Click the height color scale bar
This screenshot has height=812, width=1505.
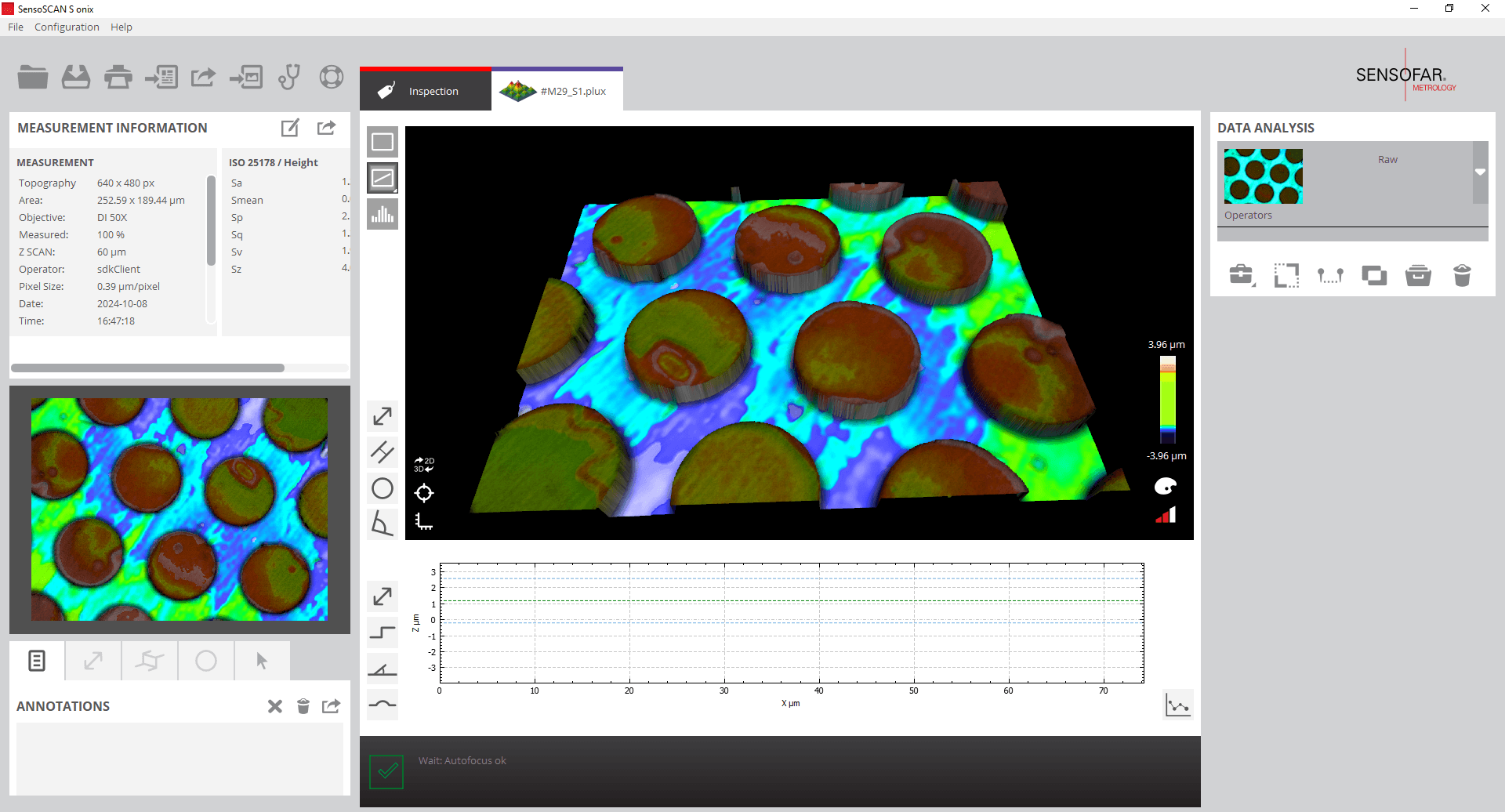click(x=1168, y=400)
